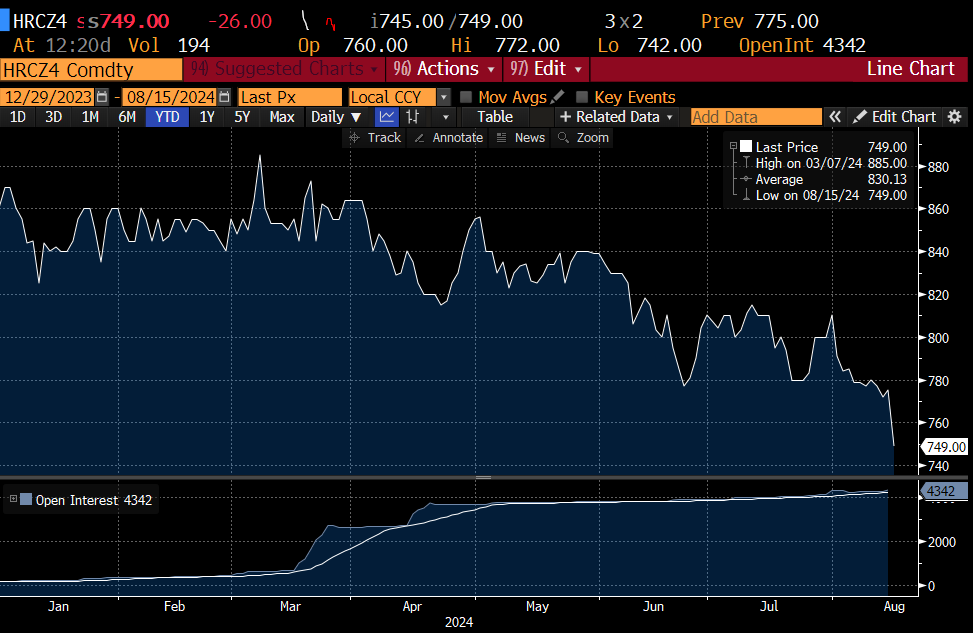
Task: Open the chart settings gear icon
Action: [x=954, y=117]
